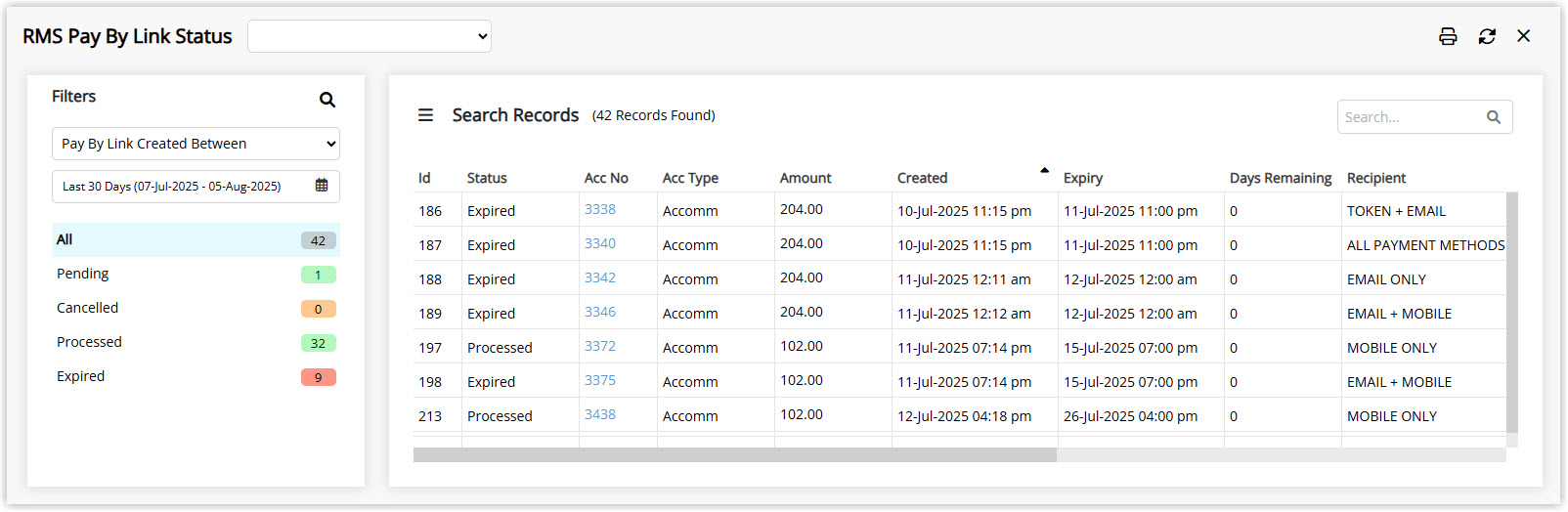Sort by Days Remaining column header
Image resolution: width=1568 pixels, height=512 pixels.
pos(1281,178)
